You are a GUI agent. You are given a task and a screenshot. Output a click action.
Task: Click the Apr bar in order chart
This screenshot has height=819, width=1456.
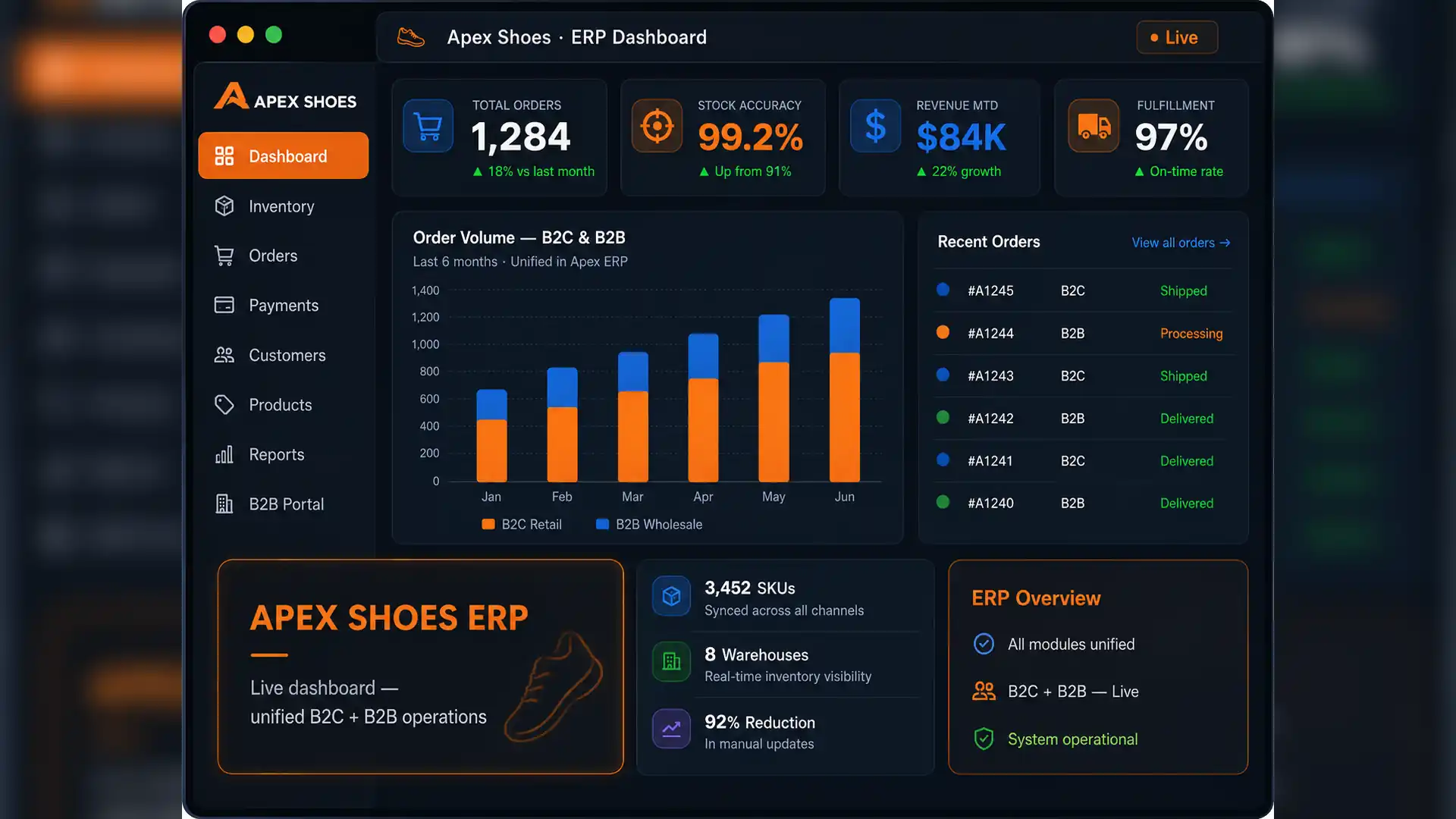pyautogui.click(x=703, y=408)
